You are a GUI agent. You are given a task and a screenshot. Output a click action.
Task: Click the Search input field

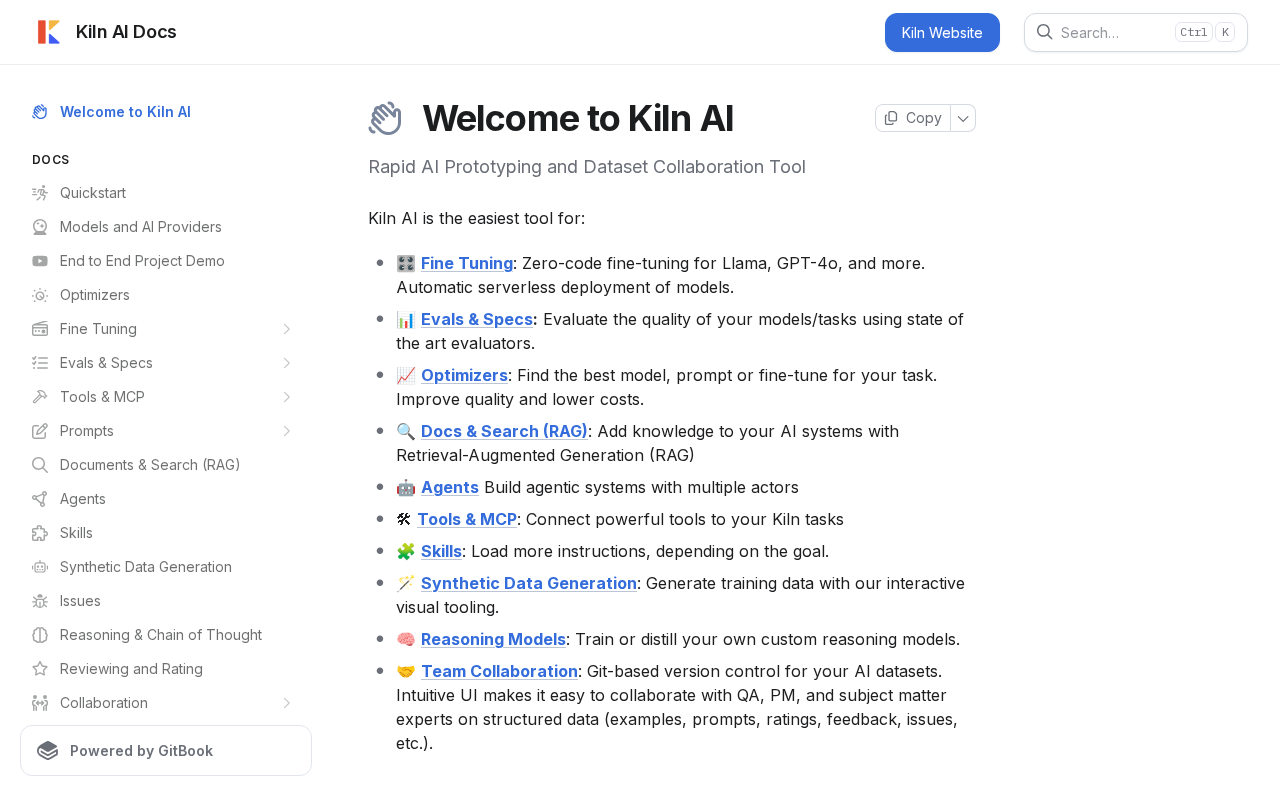[1136, 32]
